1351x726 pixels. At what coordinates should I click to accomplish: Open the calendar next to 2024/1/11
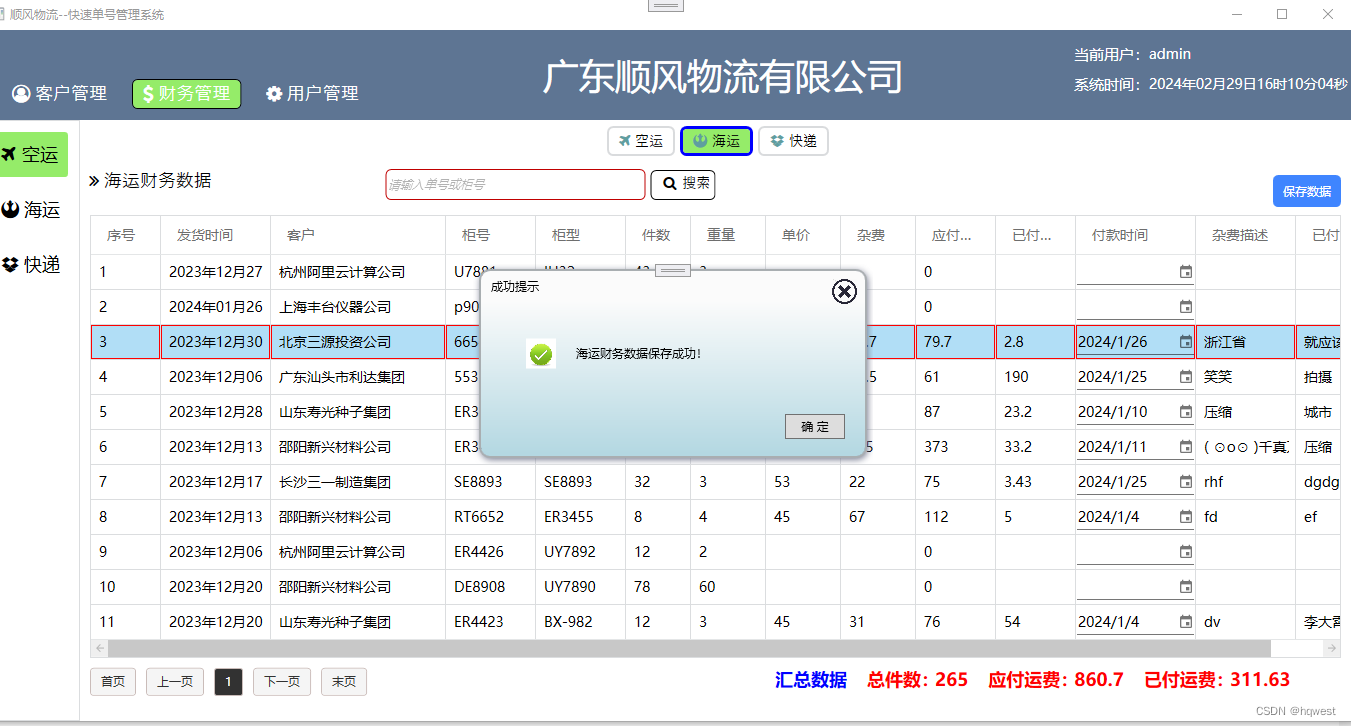[x=1186, y=447]
